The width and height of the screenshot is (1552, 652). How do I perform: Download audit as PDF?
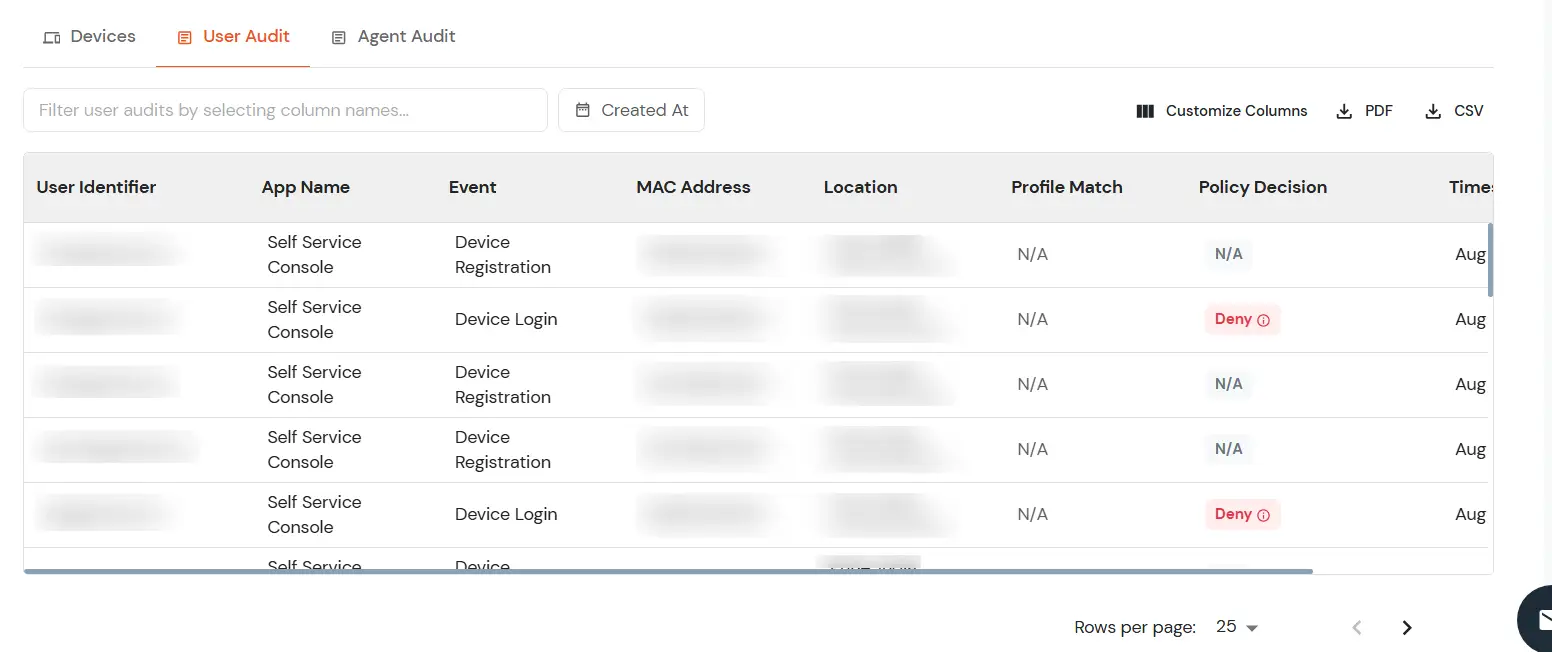coord(1365,111)
